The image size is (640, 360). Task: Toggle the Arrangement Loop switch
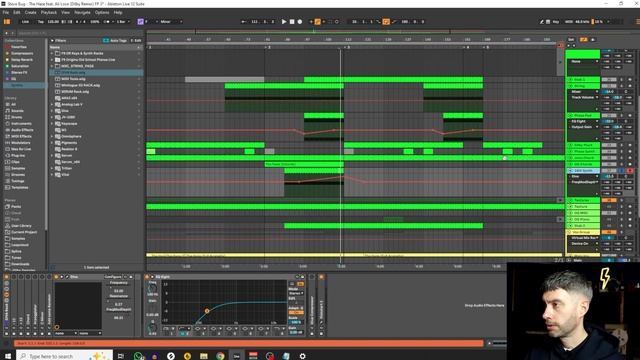pos(386,22)
